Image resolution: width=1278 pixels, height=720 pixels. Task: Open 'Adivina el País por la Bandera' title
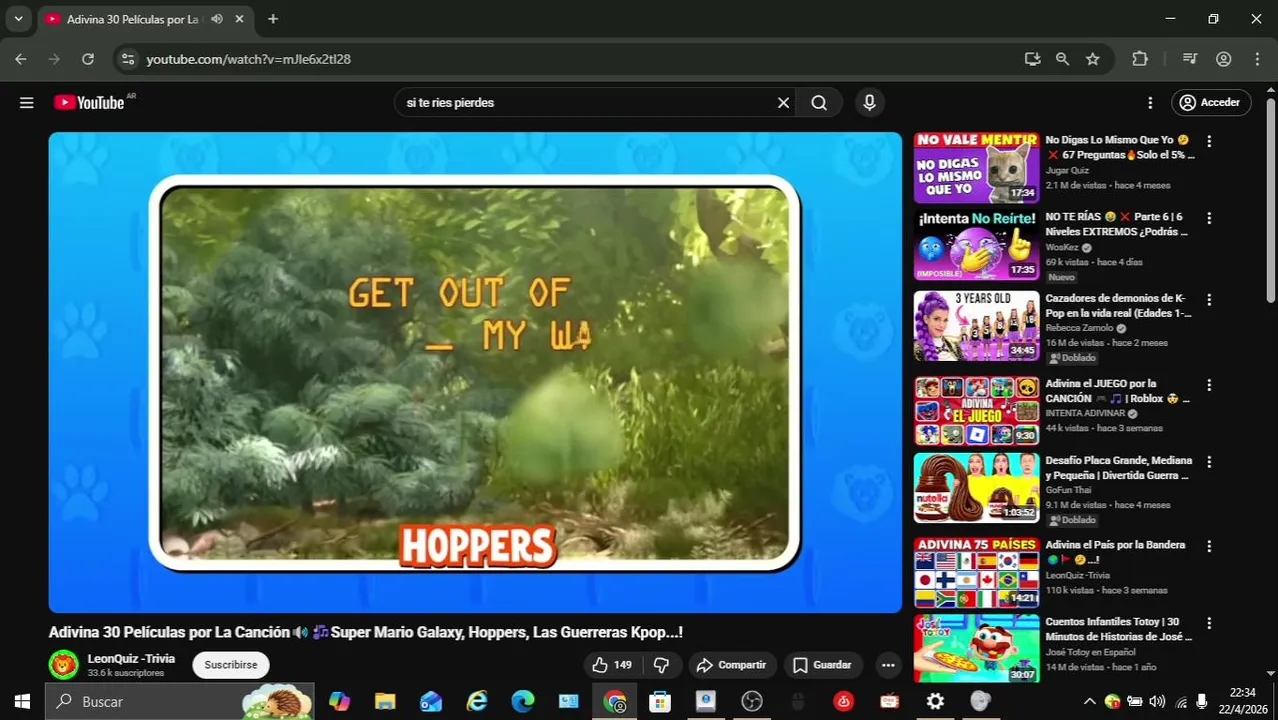pyautogui.click(x=1115, y=552)
